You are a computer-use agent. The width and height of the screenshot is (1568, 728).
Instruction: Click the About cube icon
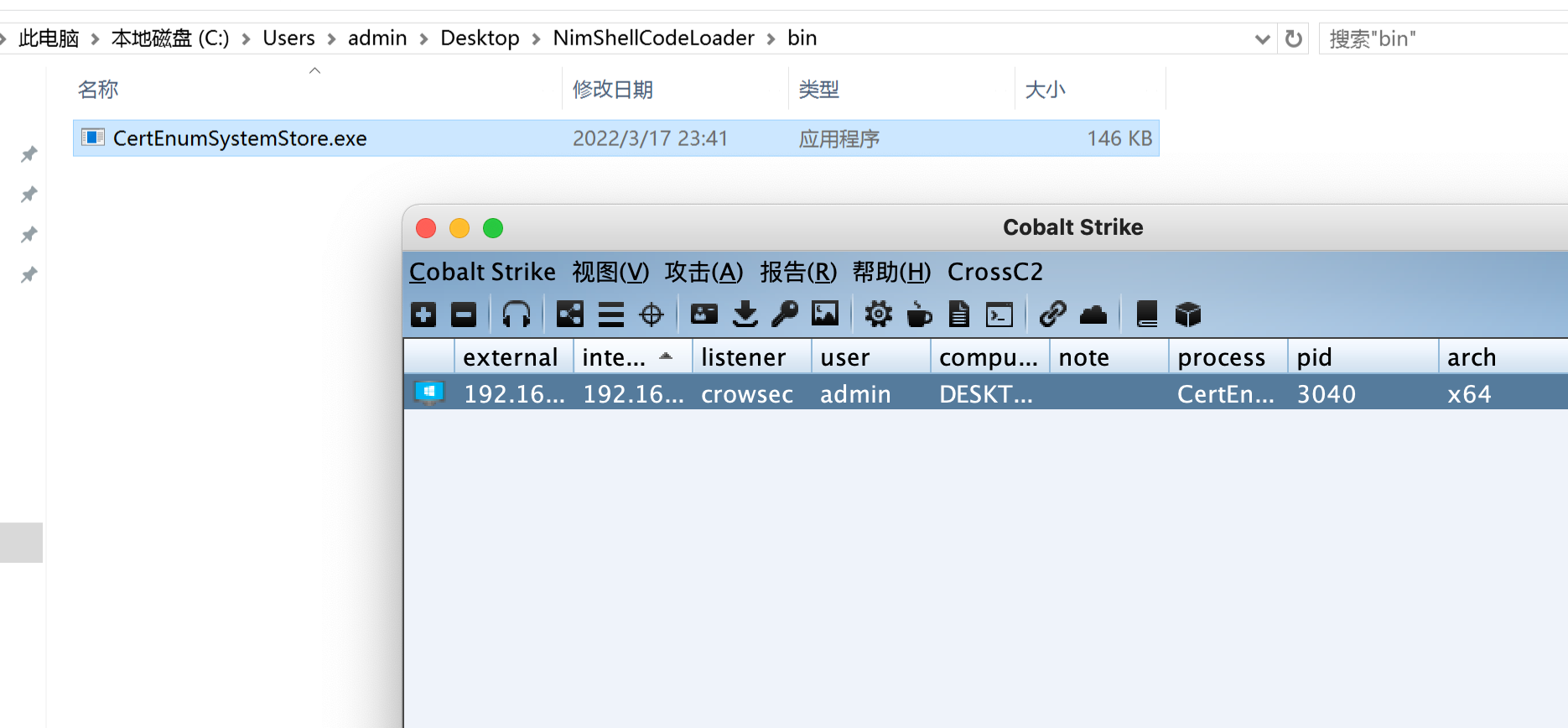(1188, 315)
